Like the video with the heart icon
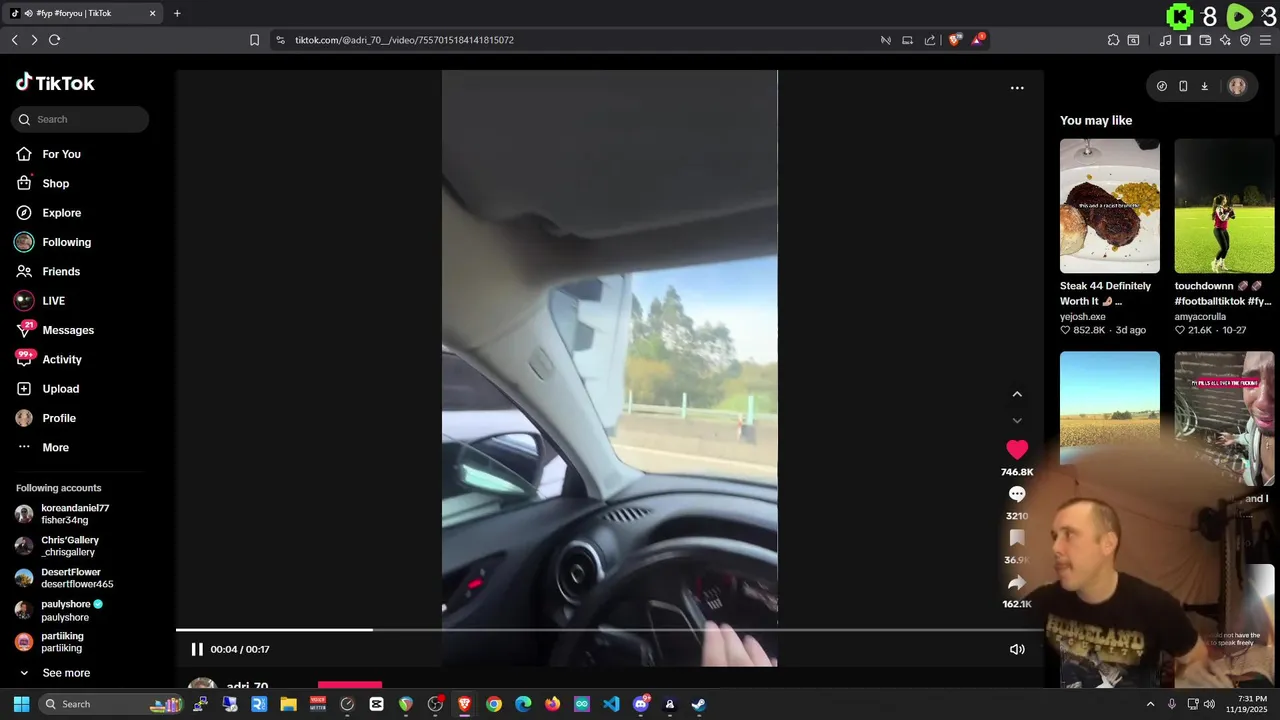The height and width of the screenshot is (720, 1280). [x=1017, y=450]
